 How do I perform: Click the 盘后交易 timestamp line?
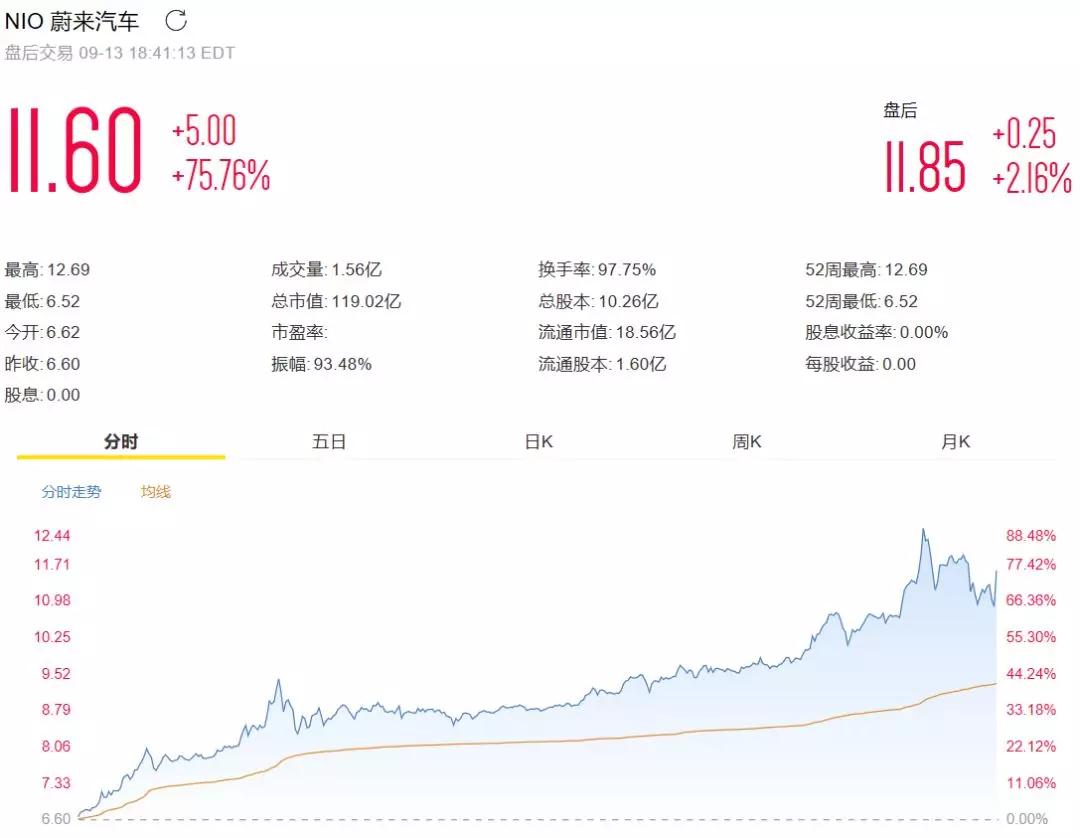point(120,53)
